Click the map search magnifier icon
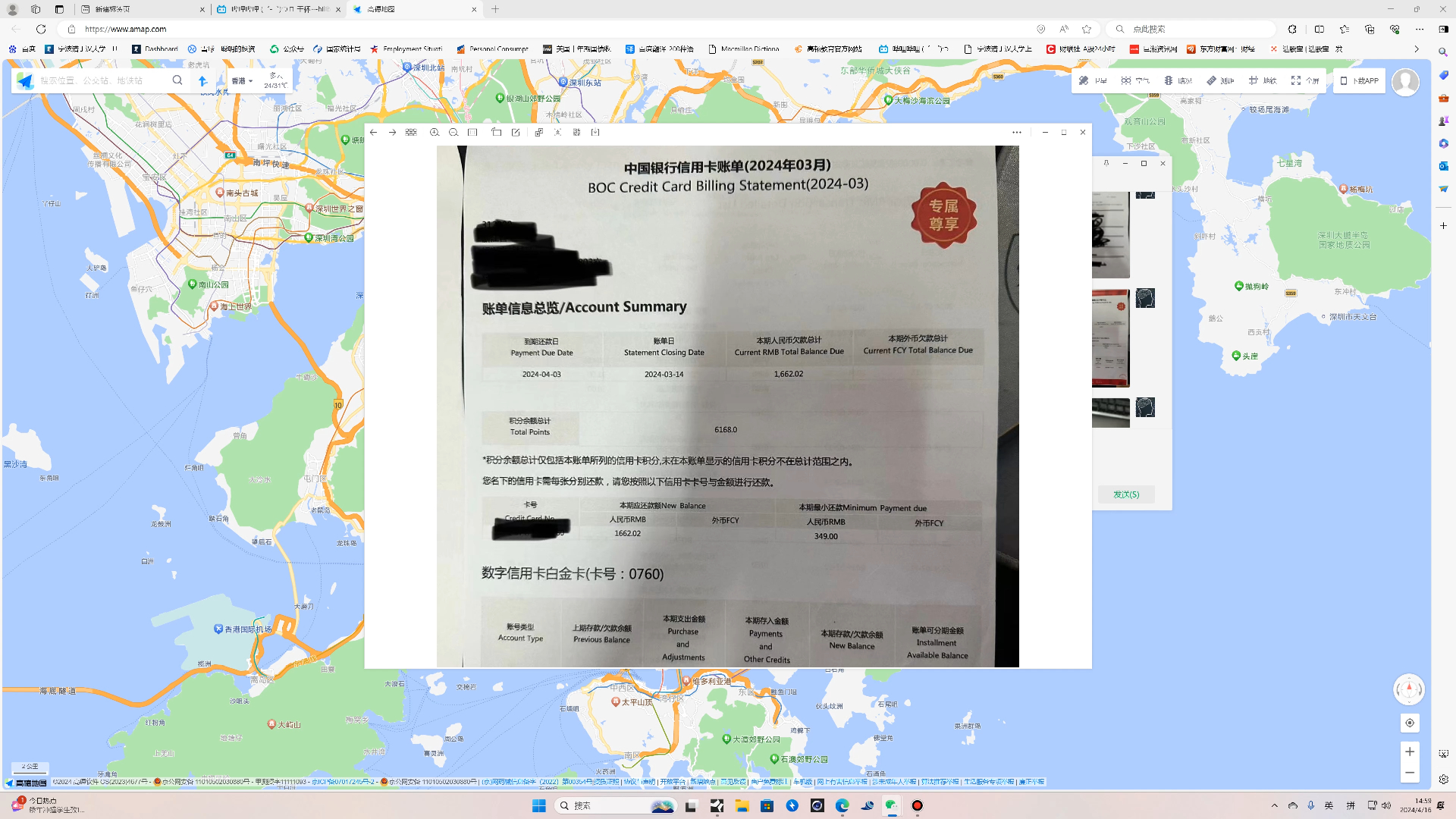This screenshot has width=1456, height=819. pyautogui.click(x=177, y=80)
